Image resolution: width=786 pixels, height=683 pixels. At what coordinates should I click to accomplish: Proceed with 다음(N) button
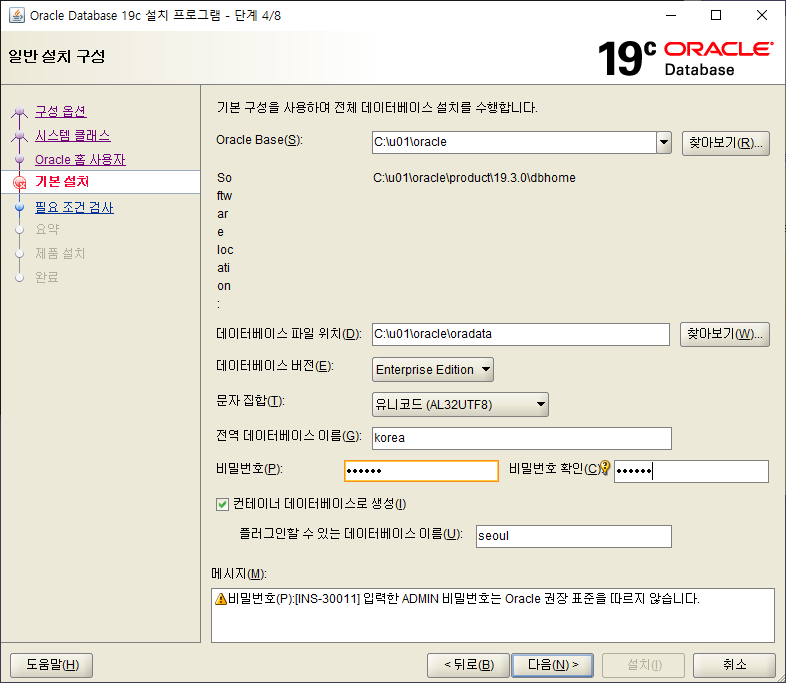pos(552,665)
